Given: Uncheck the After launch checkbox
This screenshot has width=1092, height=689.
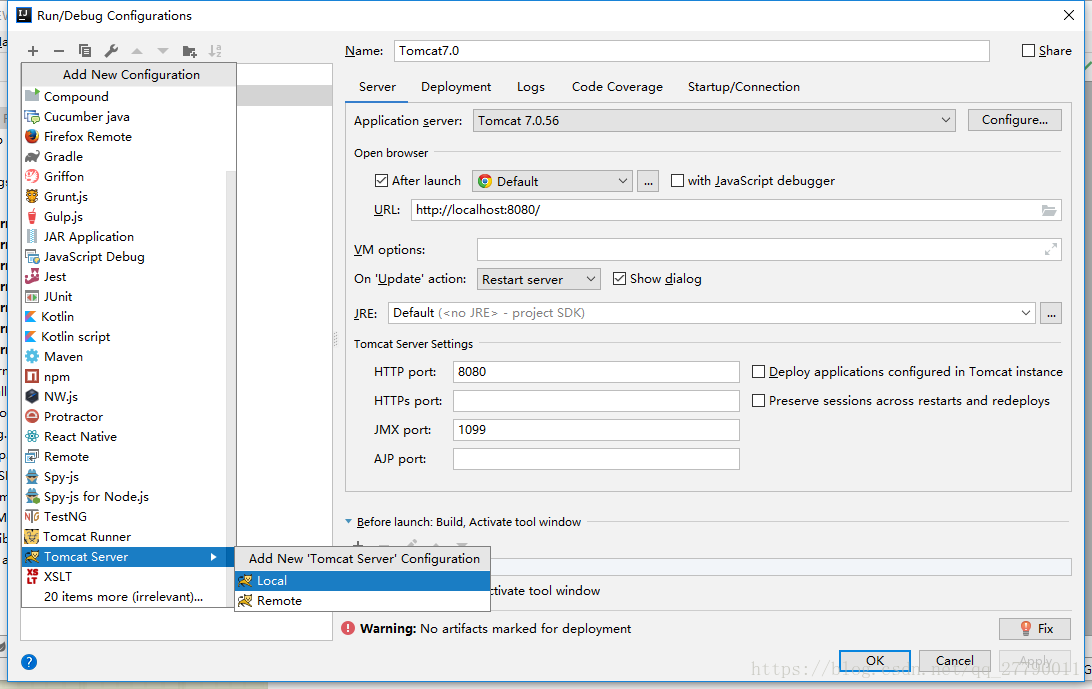Looking at the screenshot, I should 381,181.
